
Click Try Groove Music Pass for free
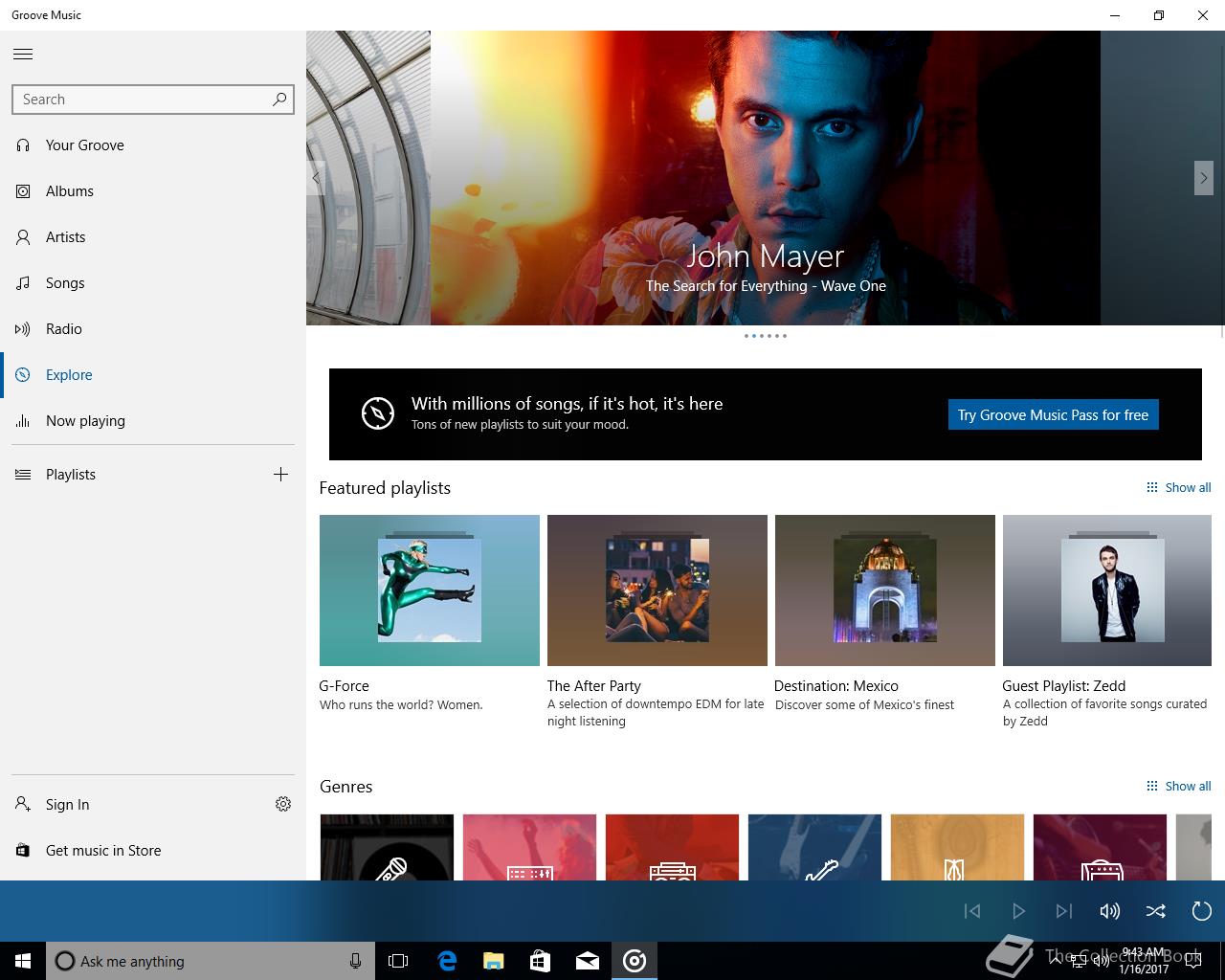pyautogui.click(x=1054, y=414)
